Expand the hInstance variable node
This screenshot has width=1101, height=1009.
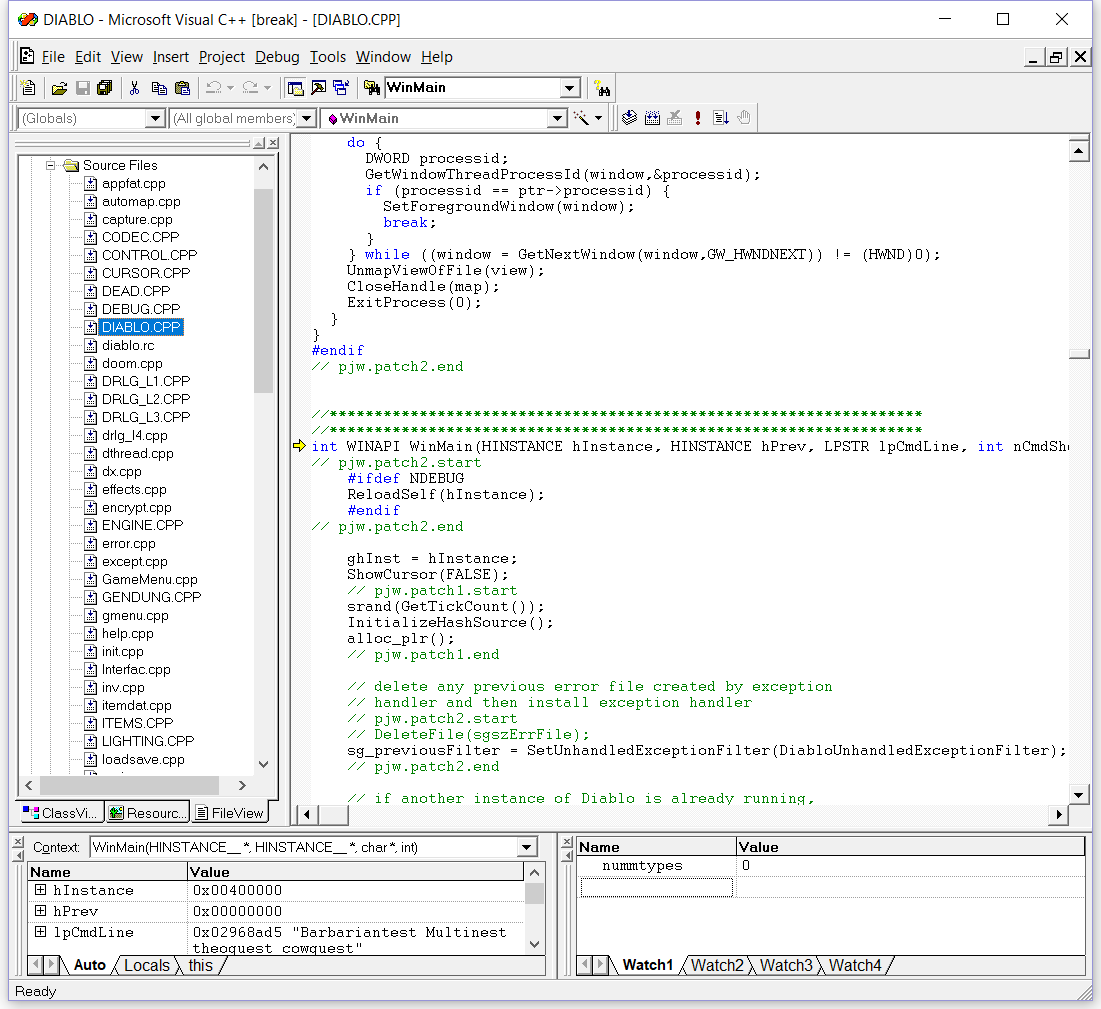pos(41,890)
